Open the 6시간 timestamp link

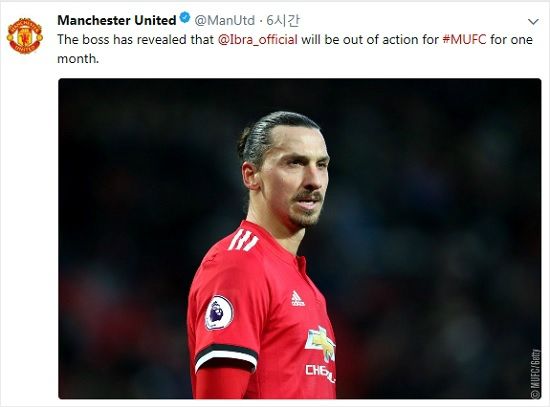pos(283,21)
